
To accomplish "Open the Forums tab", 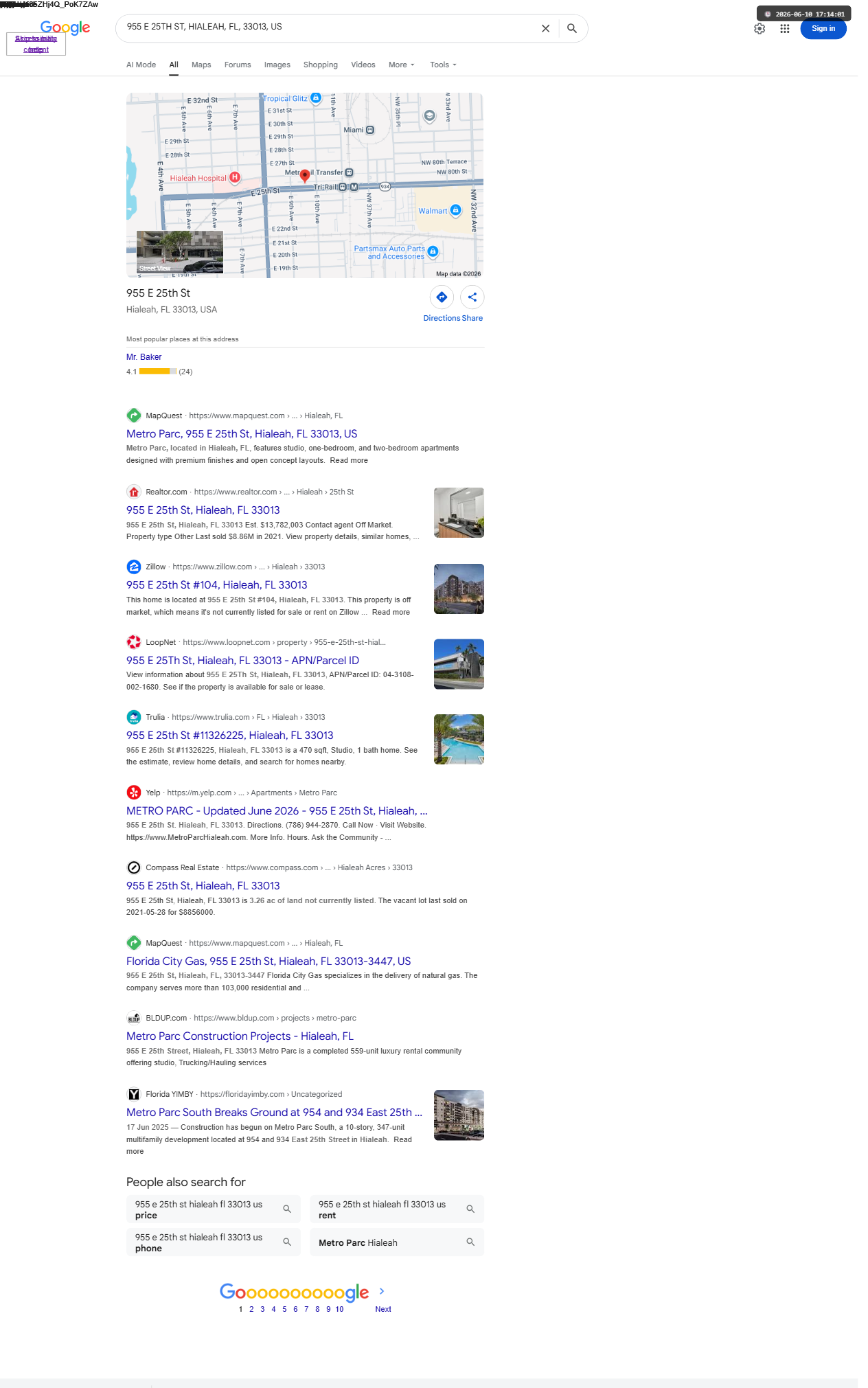I will coord(238,65).
